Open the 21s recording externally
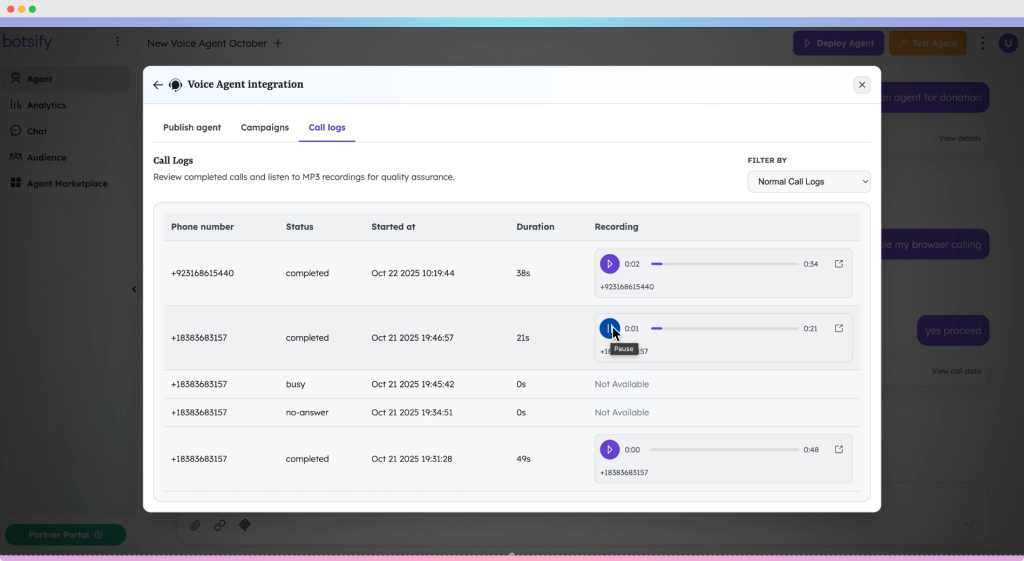 [839, 328]
